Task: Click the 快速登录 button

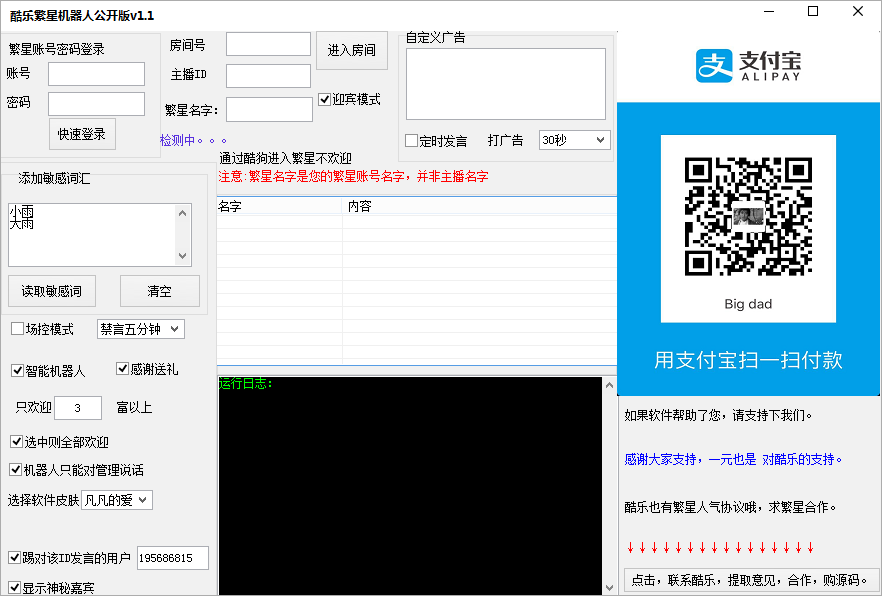Action: [82, 134]
